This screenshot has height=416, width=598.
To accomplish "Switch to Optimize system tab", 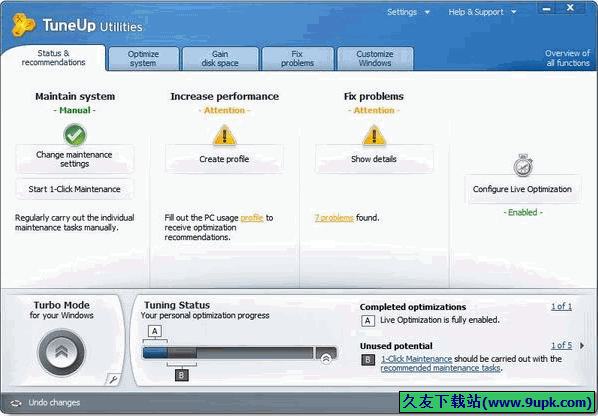I will [x=143, y=59].
